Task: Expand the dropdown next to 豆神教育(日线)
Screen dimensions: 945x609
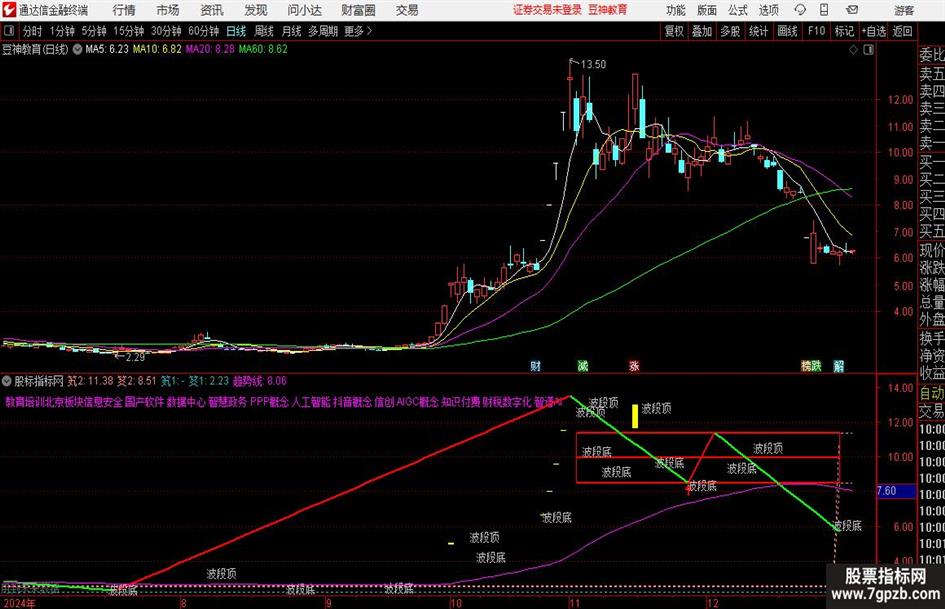Action: click(x=77, y=49)
